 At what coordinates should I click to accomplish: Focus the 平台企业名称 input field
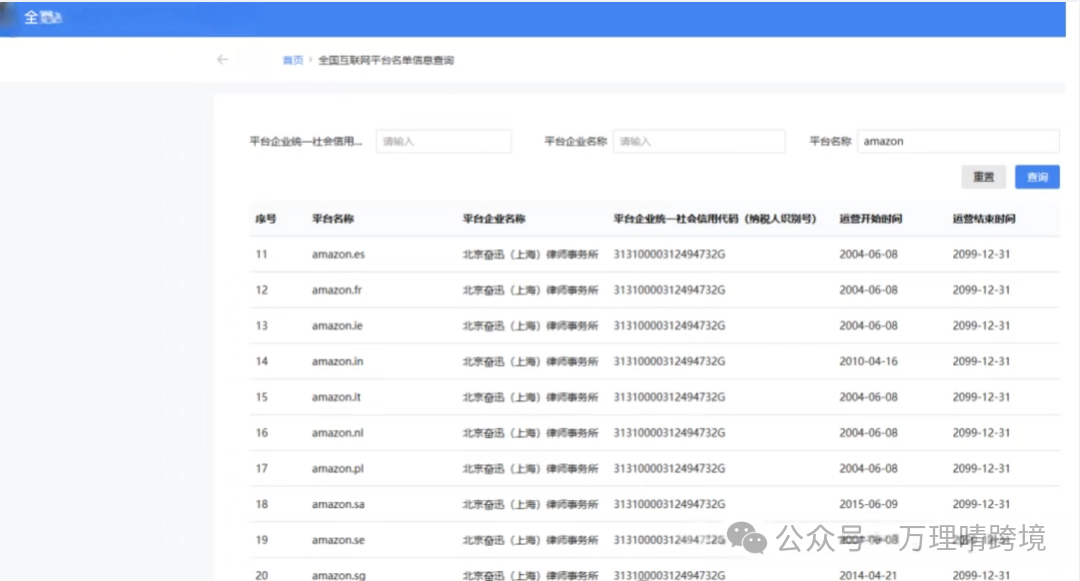click(699, 141)
